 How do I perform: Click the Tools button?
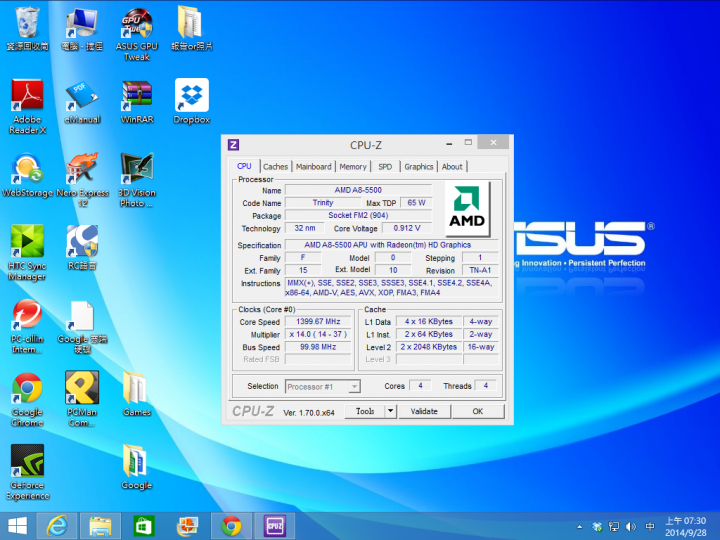365,411
